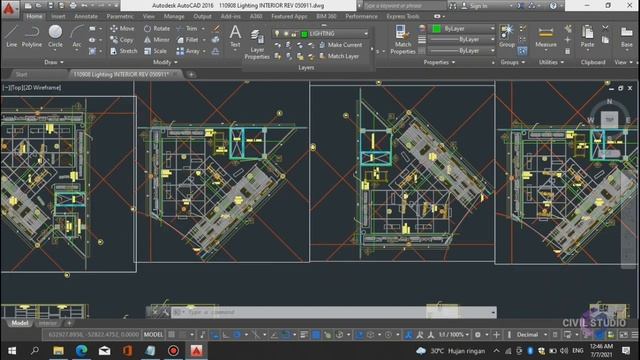Open the Annotate ribbon tab
The height and width of the screenshot is (360, 640).
coord(86,16)
